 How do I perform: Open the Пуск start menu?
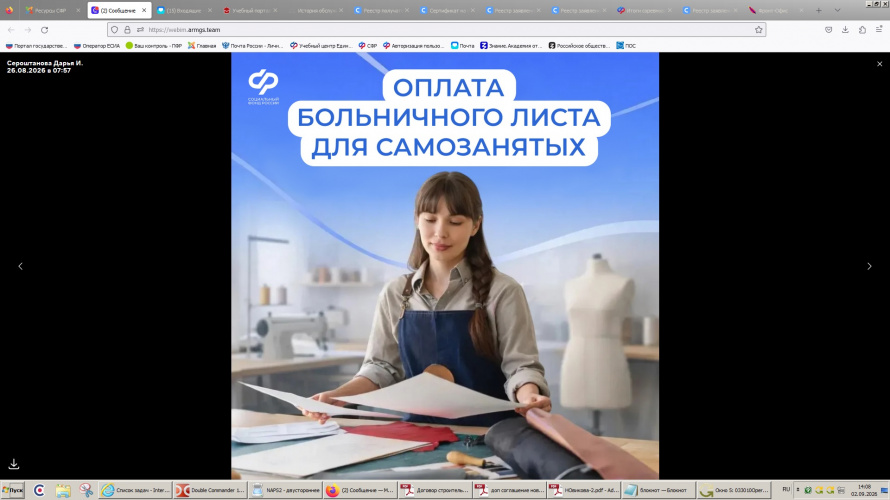[x=12, y=490]
